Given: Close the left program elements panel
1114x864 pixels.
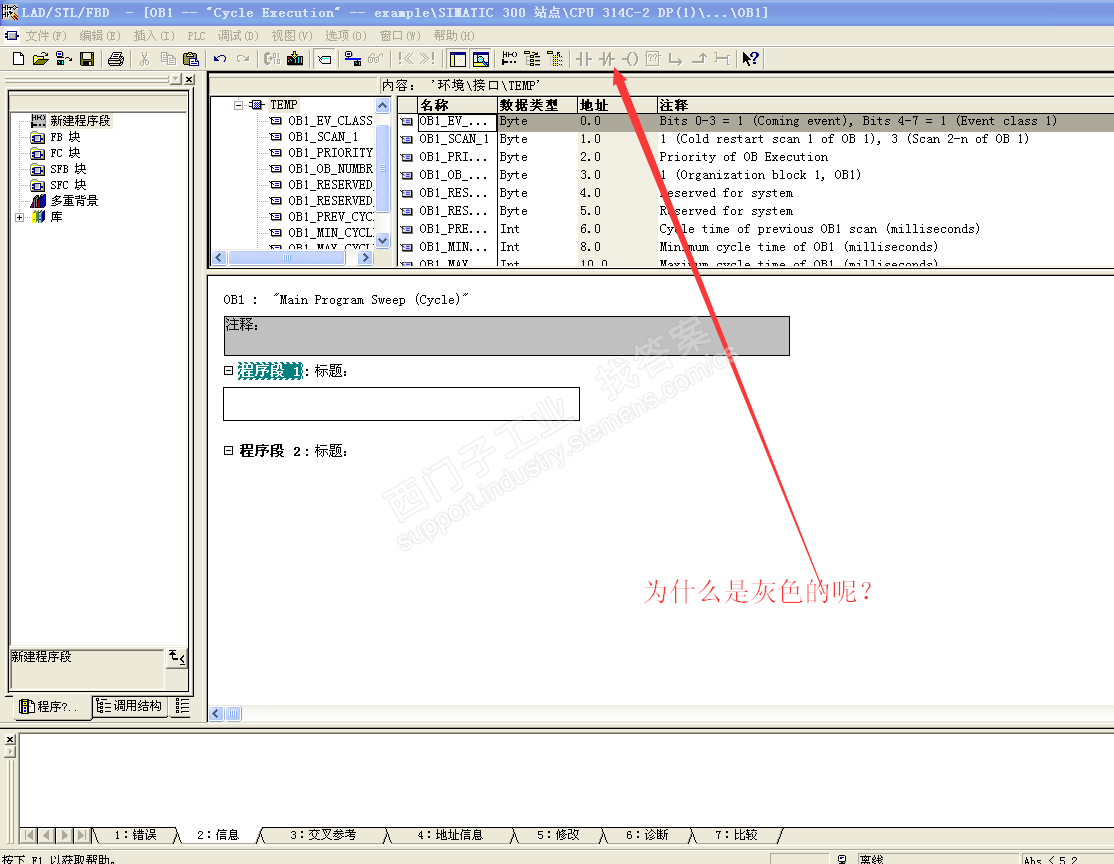Looking at the screenshot, I should 189,80.
